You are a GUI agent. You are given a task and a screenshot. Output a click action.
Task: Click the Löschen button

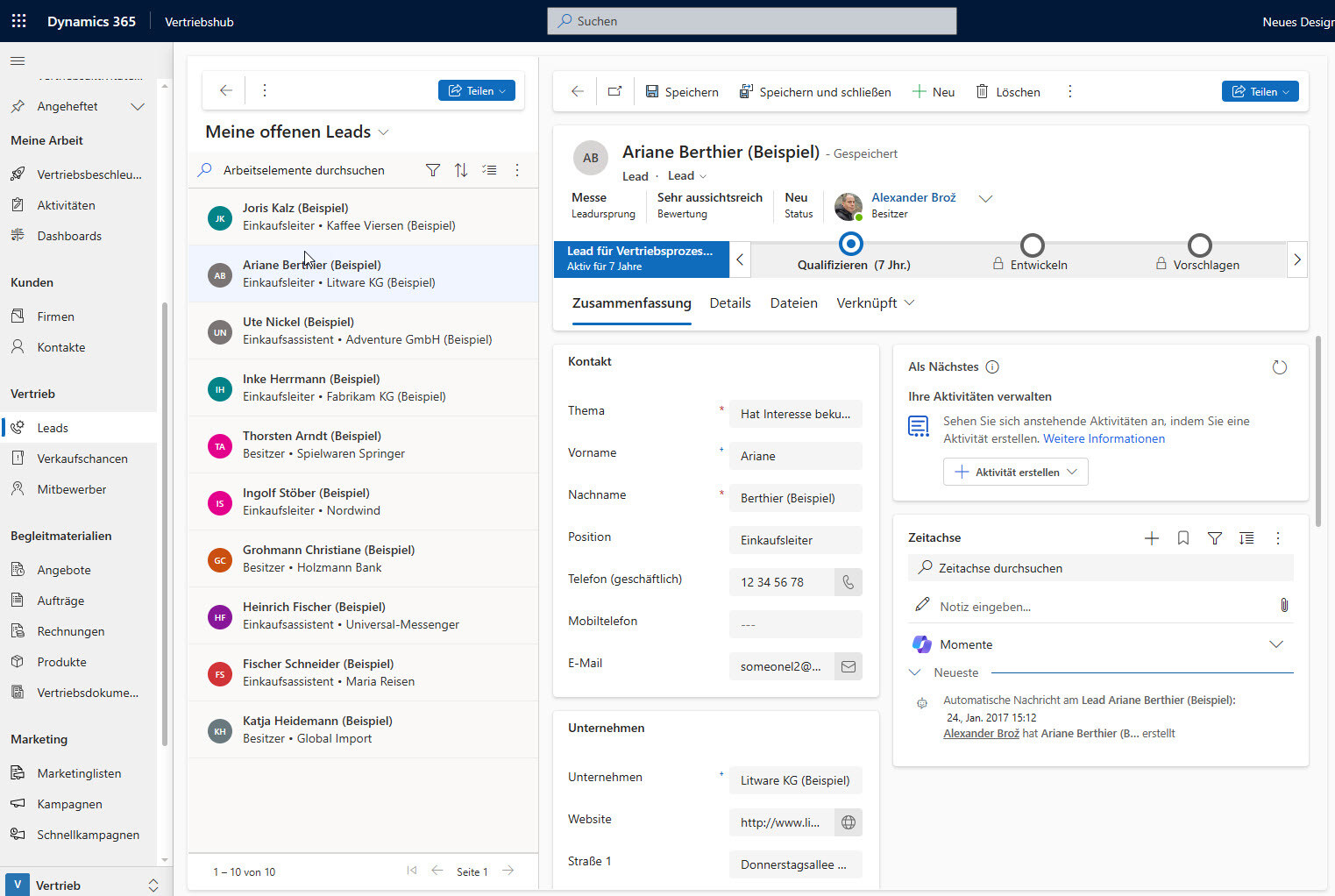[1008, 91]
